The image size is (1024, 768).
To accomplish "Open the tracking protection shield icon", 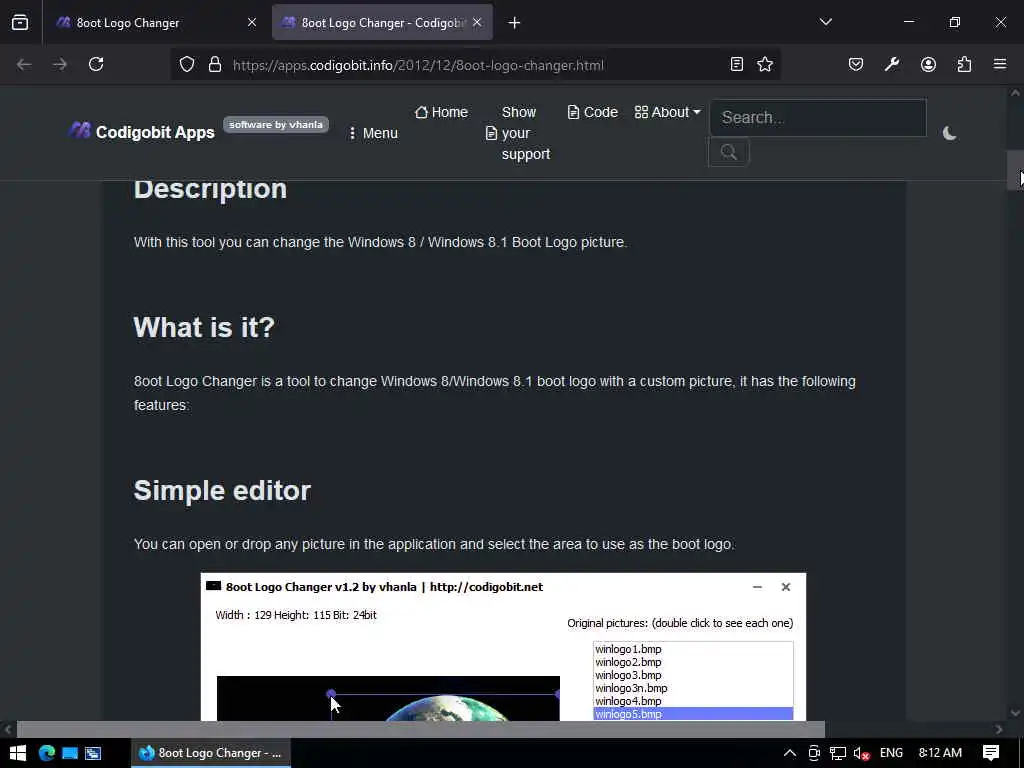I will (x=187, y=65).
